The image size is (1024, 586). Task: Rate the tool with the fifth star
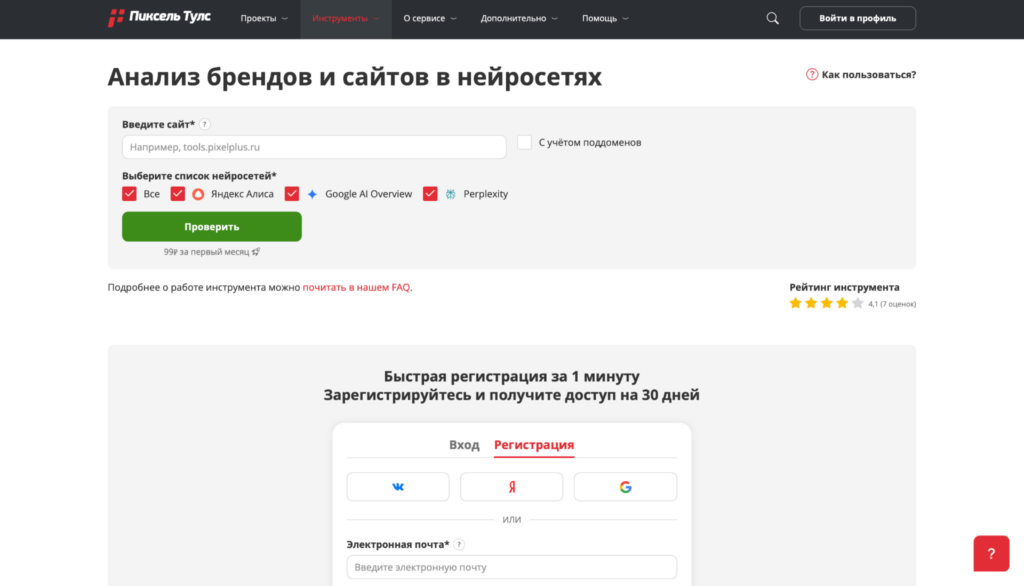pos(857,303)
